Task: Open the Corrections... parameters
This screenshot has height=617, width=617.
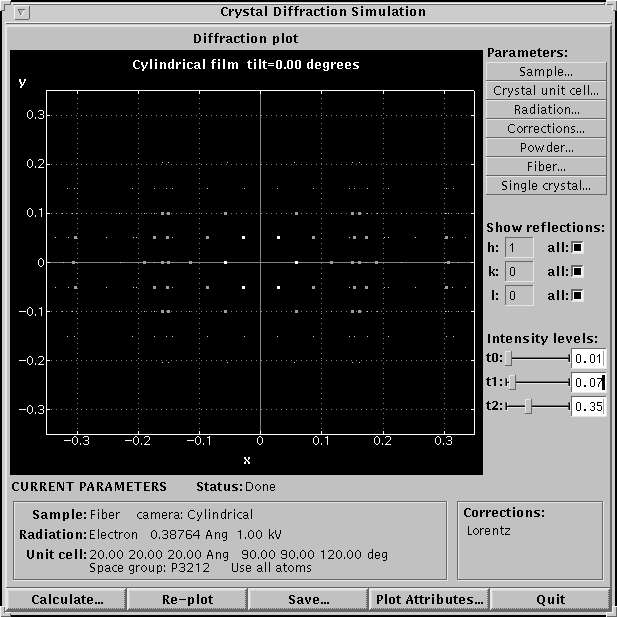Action: 546,128
